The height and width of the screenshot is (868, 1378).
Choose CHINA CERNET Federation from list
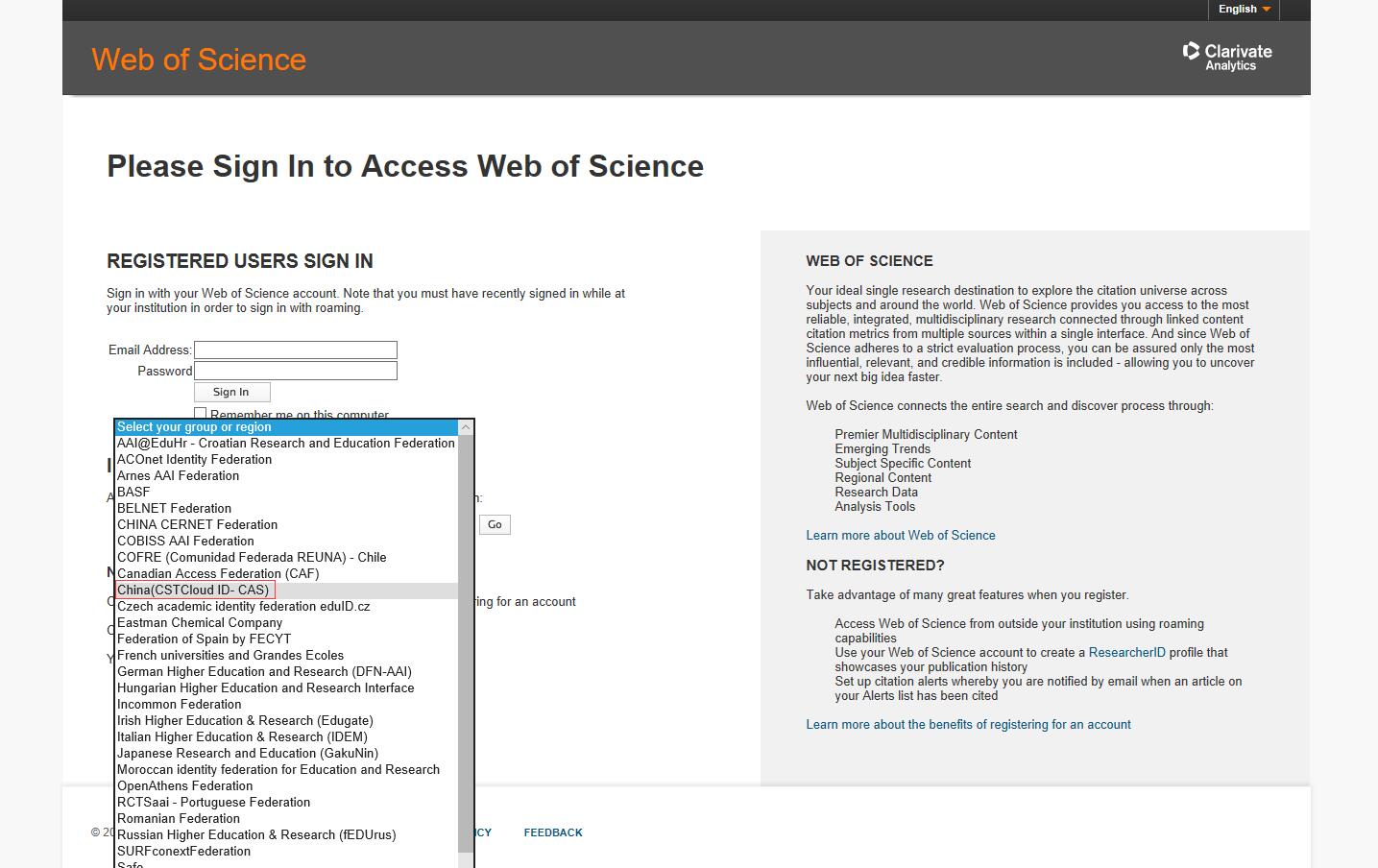(197, 525)
